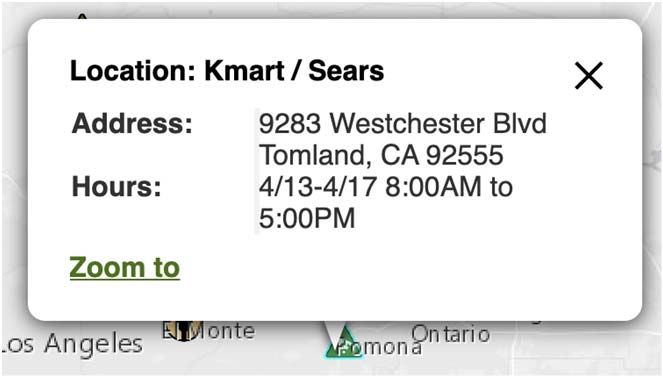Click the map area right of Ontario
The height and width of the screenshot is (376, 663).
coord(575,347)
